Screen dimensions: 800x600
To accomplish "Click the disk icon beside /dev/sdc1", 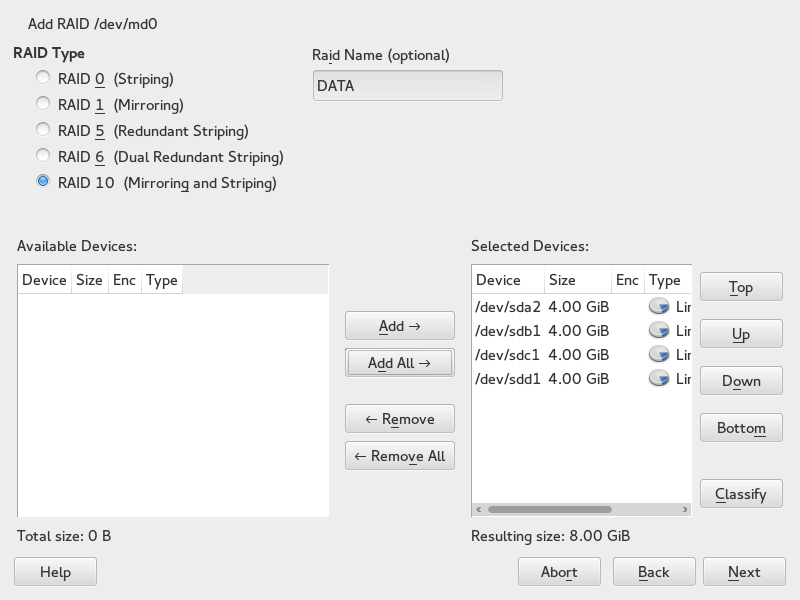I will pos(659,355).
